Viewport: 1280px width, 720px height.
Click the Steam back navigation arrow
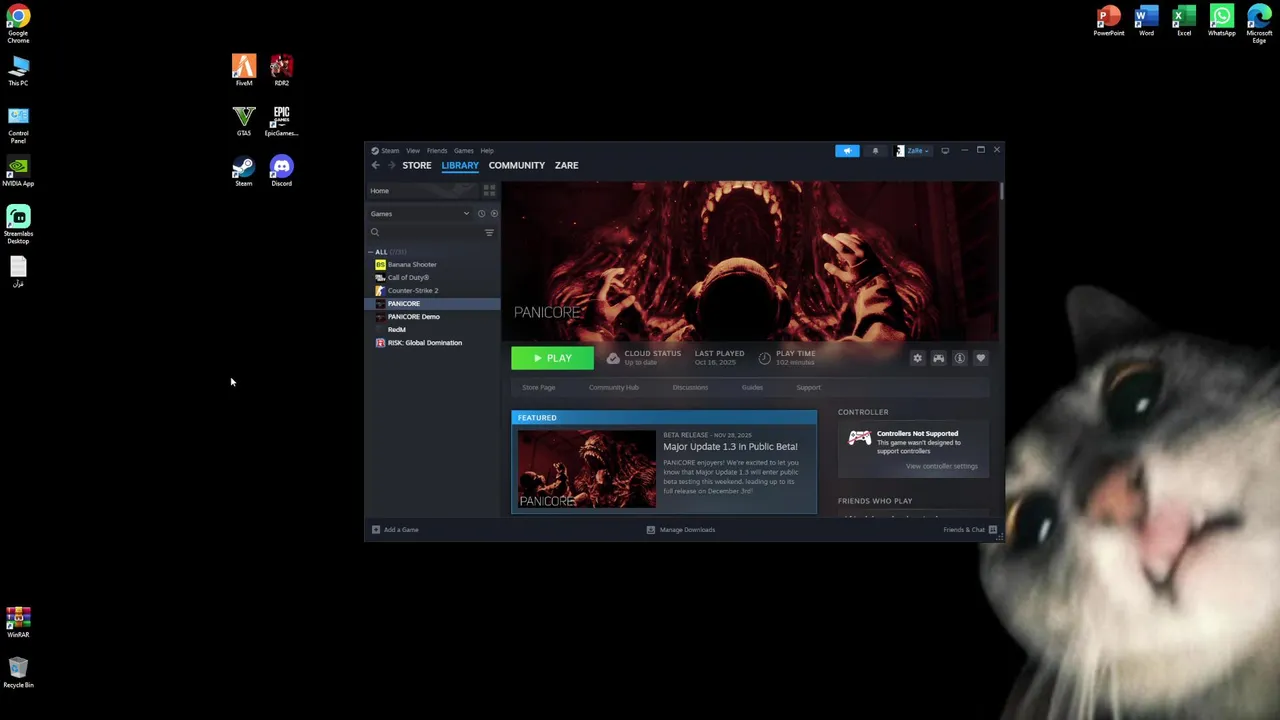[375, 165]
